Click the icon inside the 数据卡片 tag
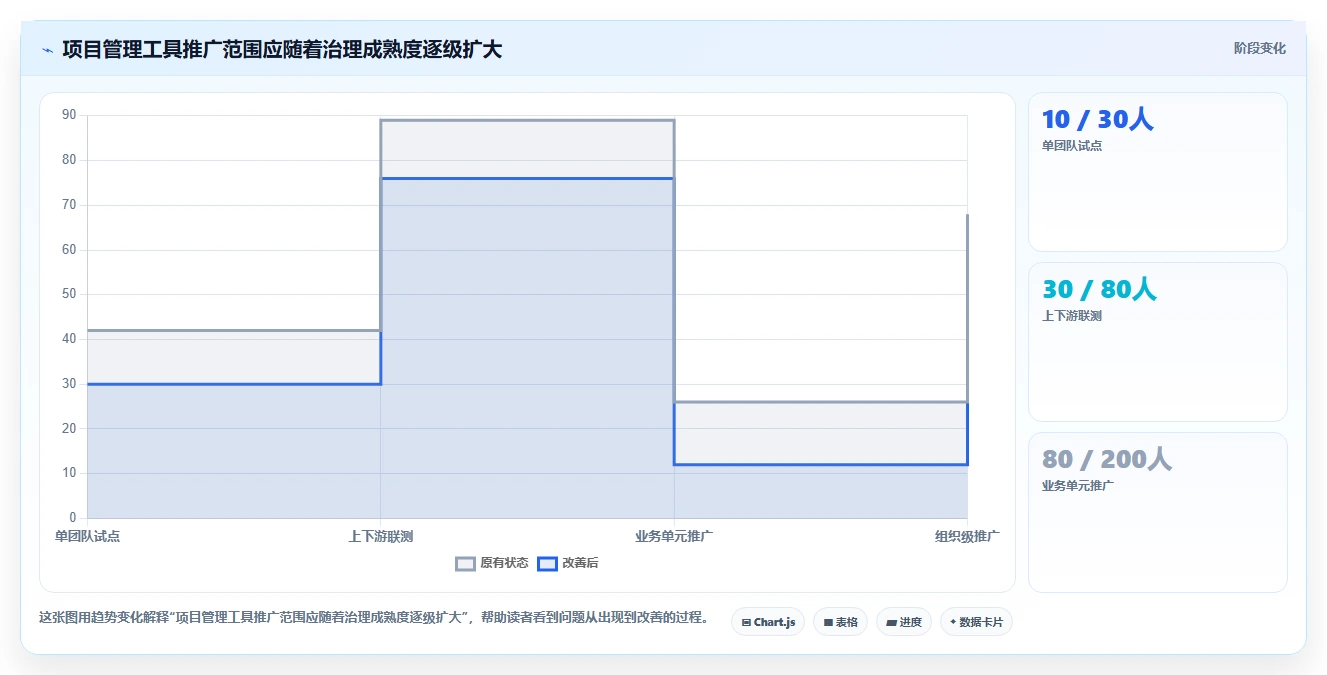Screen dimensions: 1327x675 tap(953, 622)
